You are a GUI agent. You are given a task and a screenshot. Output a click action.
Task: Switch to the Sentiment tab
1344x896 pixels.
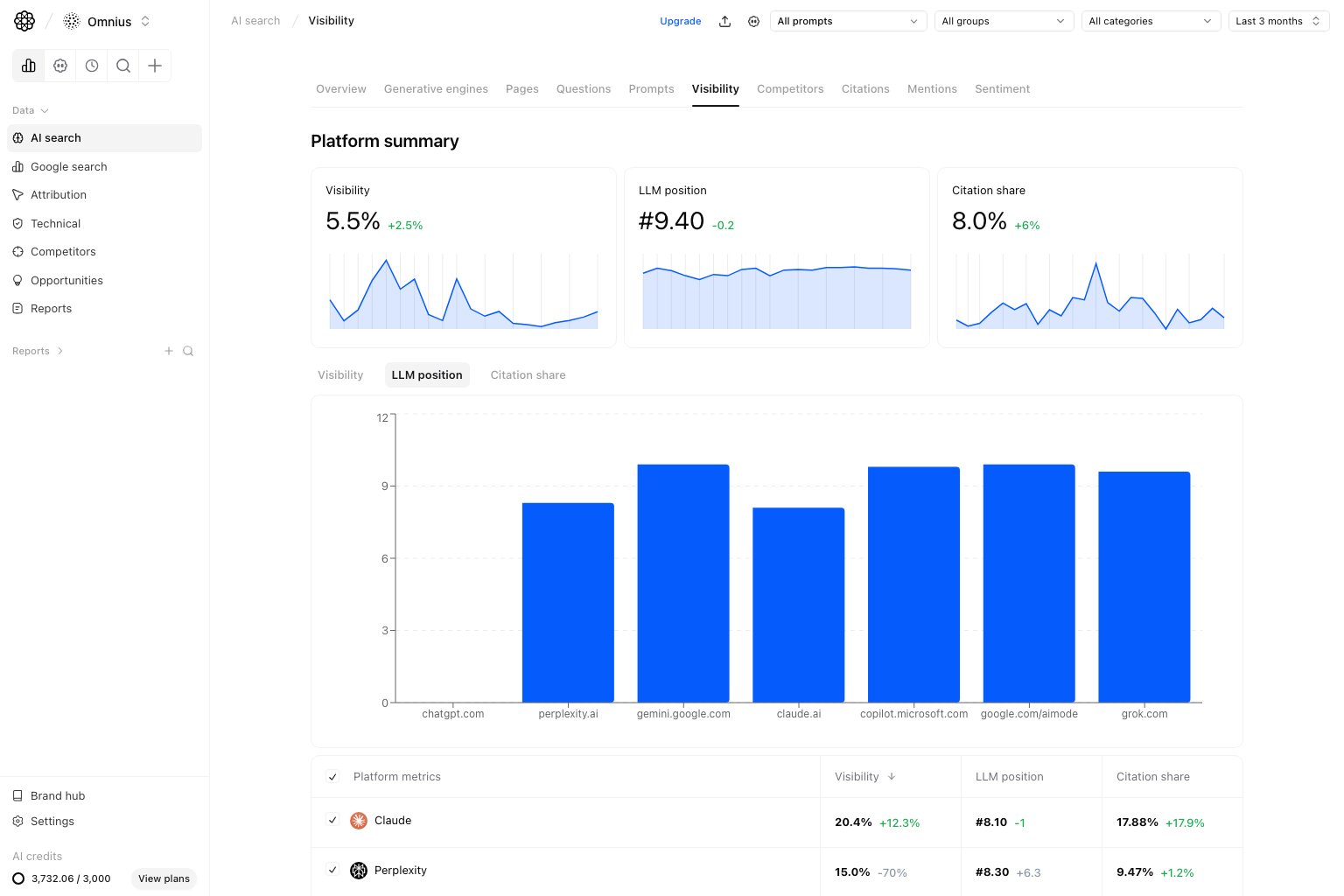[1002, 89]
